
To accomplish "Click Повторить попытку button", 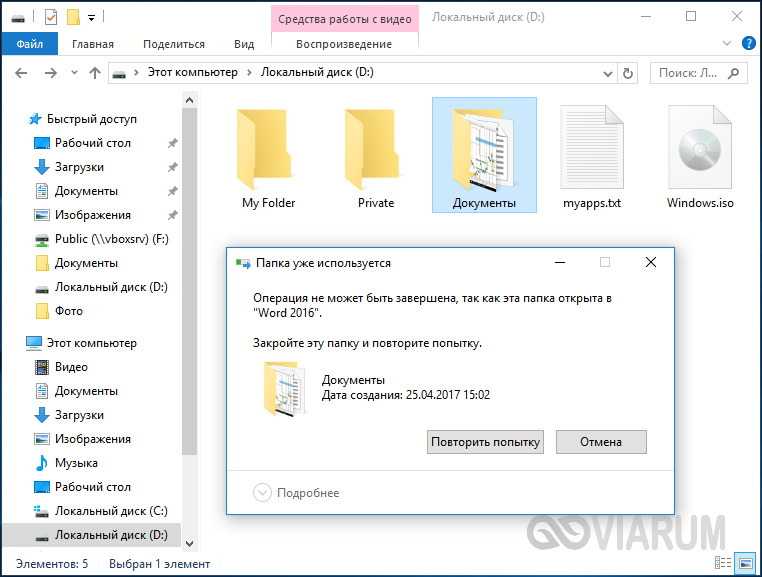I will (485, 442).
